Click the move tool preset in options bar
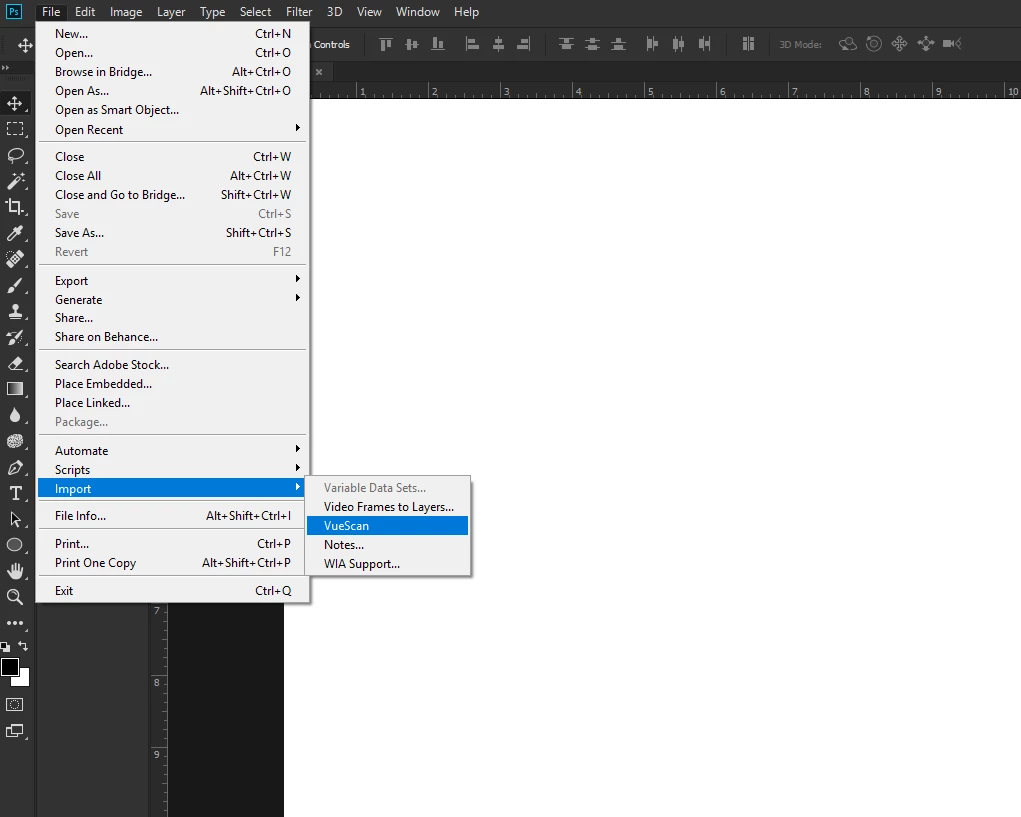The image size is (1021, 817). click(x=25, y=45)
